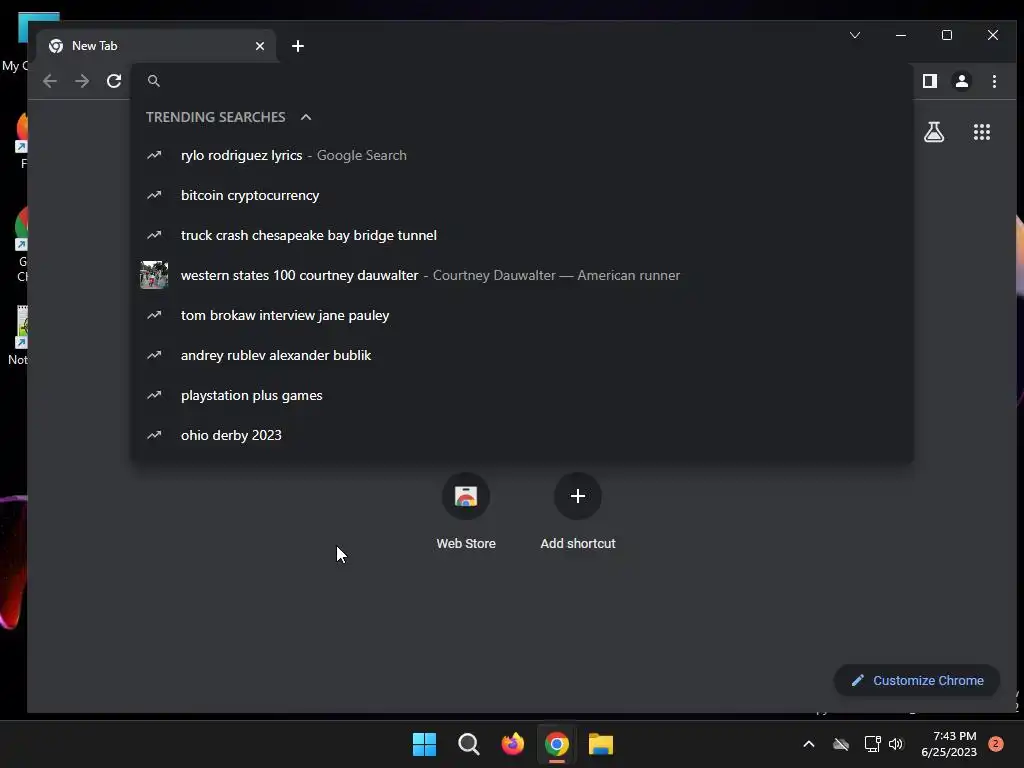The image size is (1024, 768).
Task: Click trending arrow icon beside bitcoin cryptocurrency
Action: [x=154, y=195]
